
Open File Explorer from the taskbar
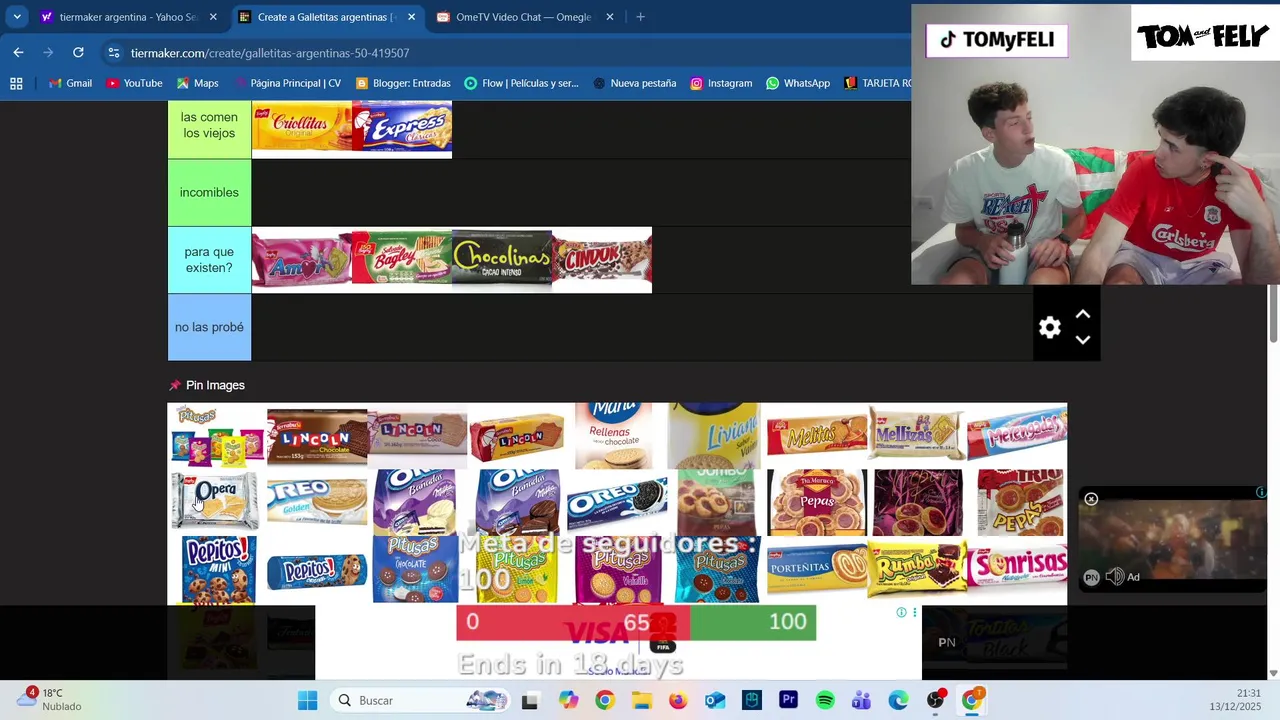click(641, 700)
